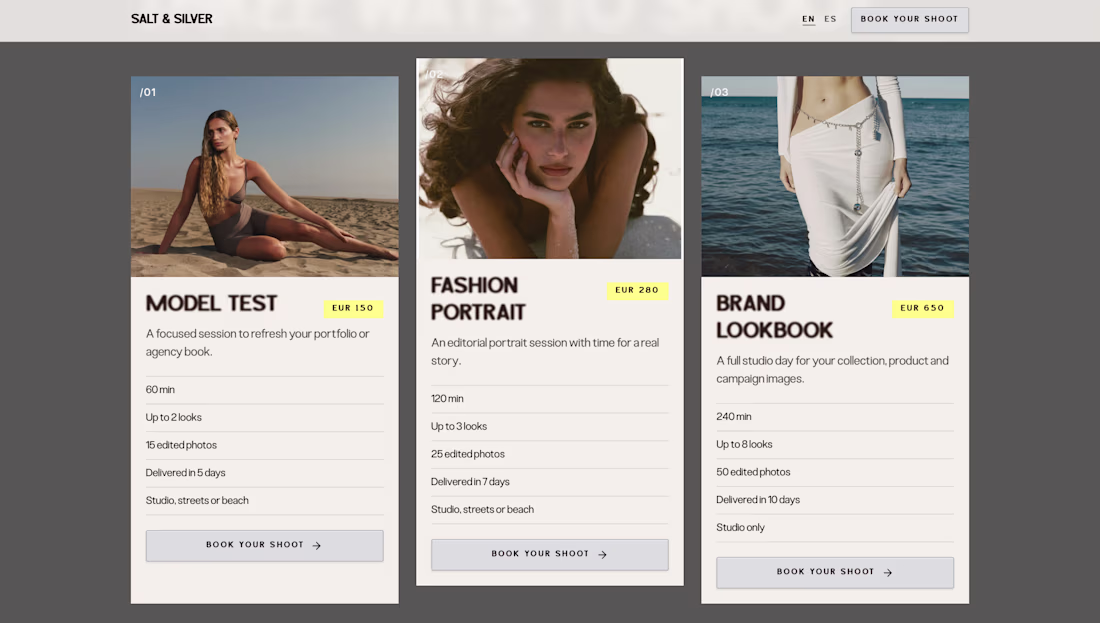Select the Brand Lookbook heading
Screen dimensions: 1100x623
click(x=774, y=316)
